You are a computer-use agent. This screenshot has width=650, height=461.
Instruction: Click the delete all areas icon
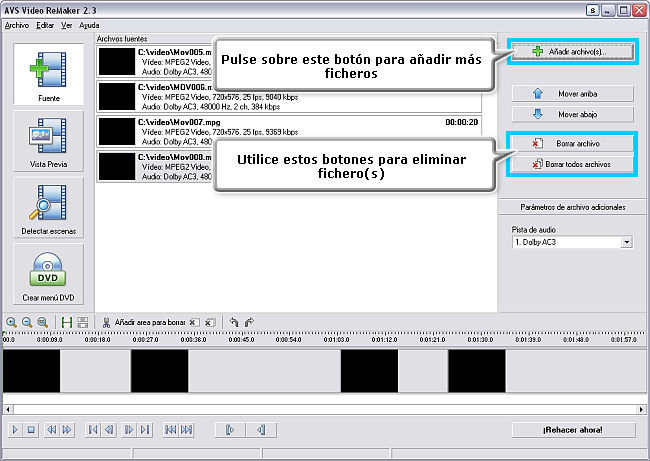click(210, 322)
